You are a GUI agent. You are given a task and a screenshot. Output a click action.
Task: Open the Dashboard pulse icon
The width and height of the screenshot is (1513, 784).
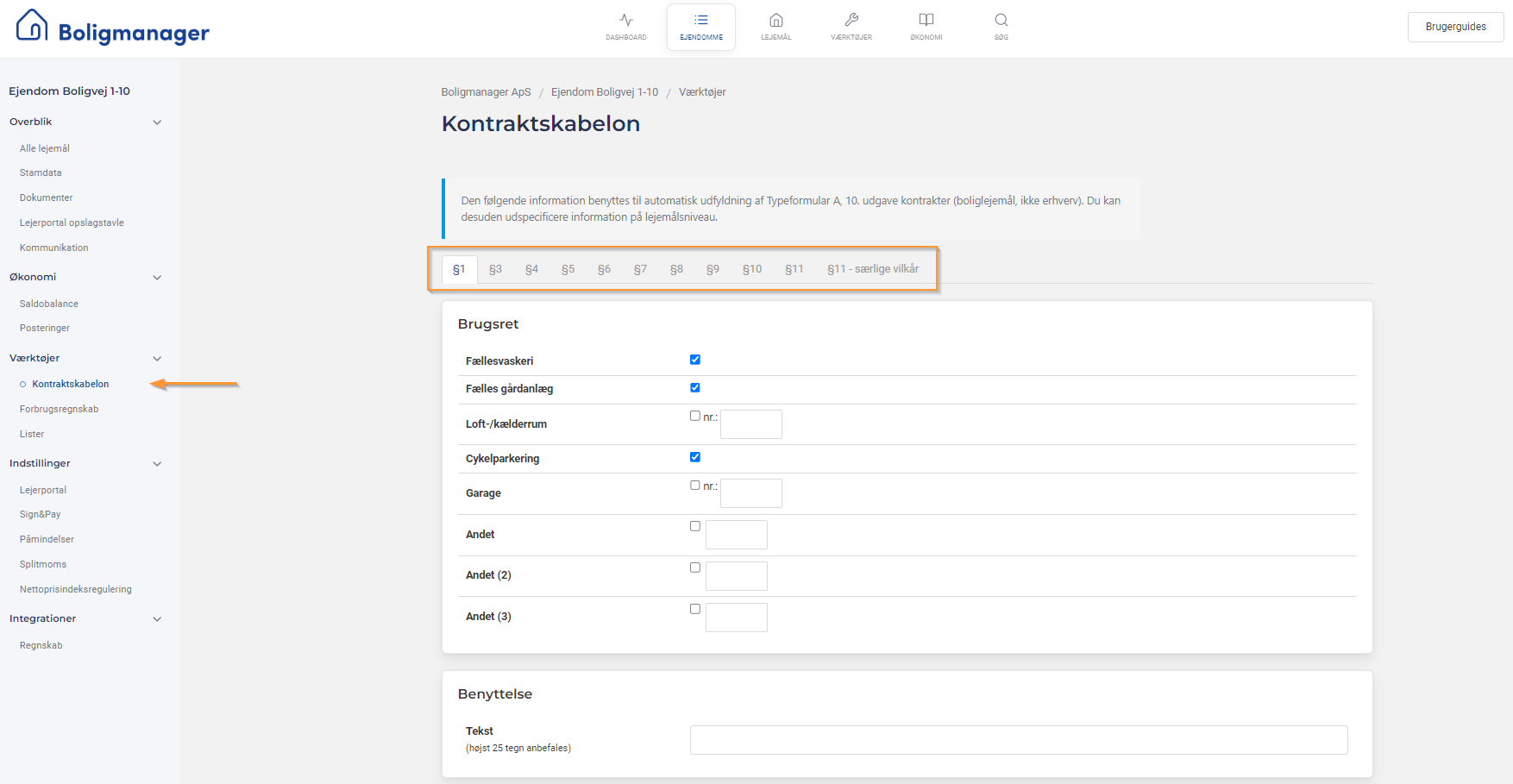[626, 20]
